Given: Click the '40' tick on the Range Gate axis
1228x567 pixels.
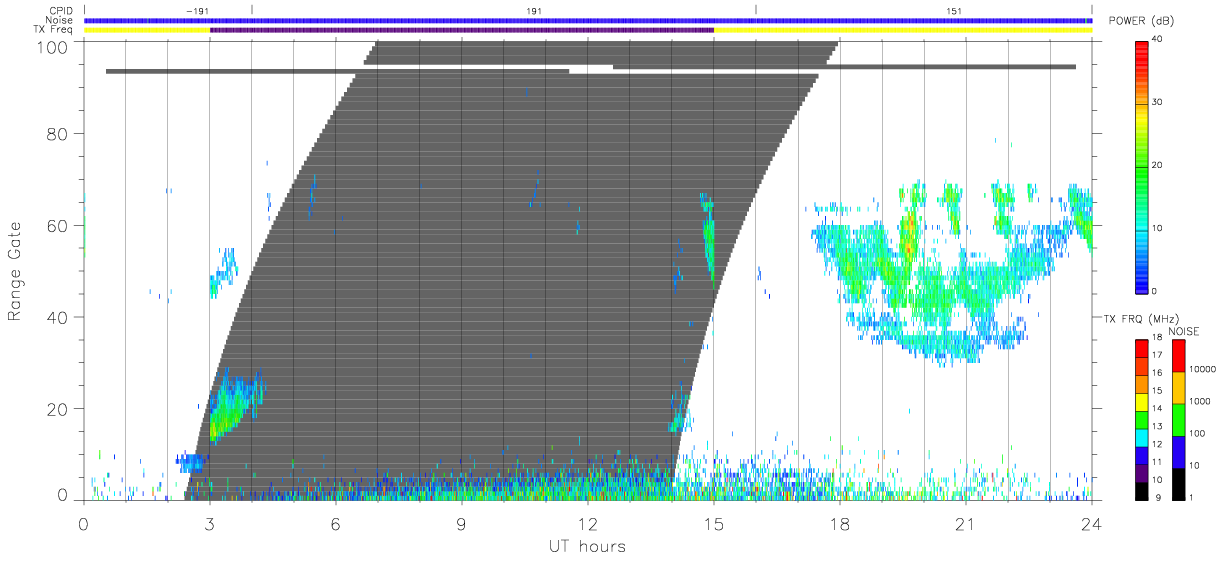Looking at the screenshot, I should [59, 318].
